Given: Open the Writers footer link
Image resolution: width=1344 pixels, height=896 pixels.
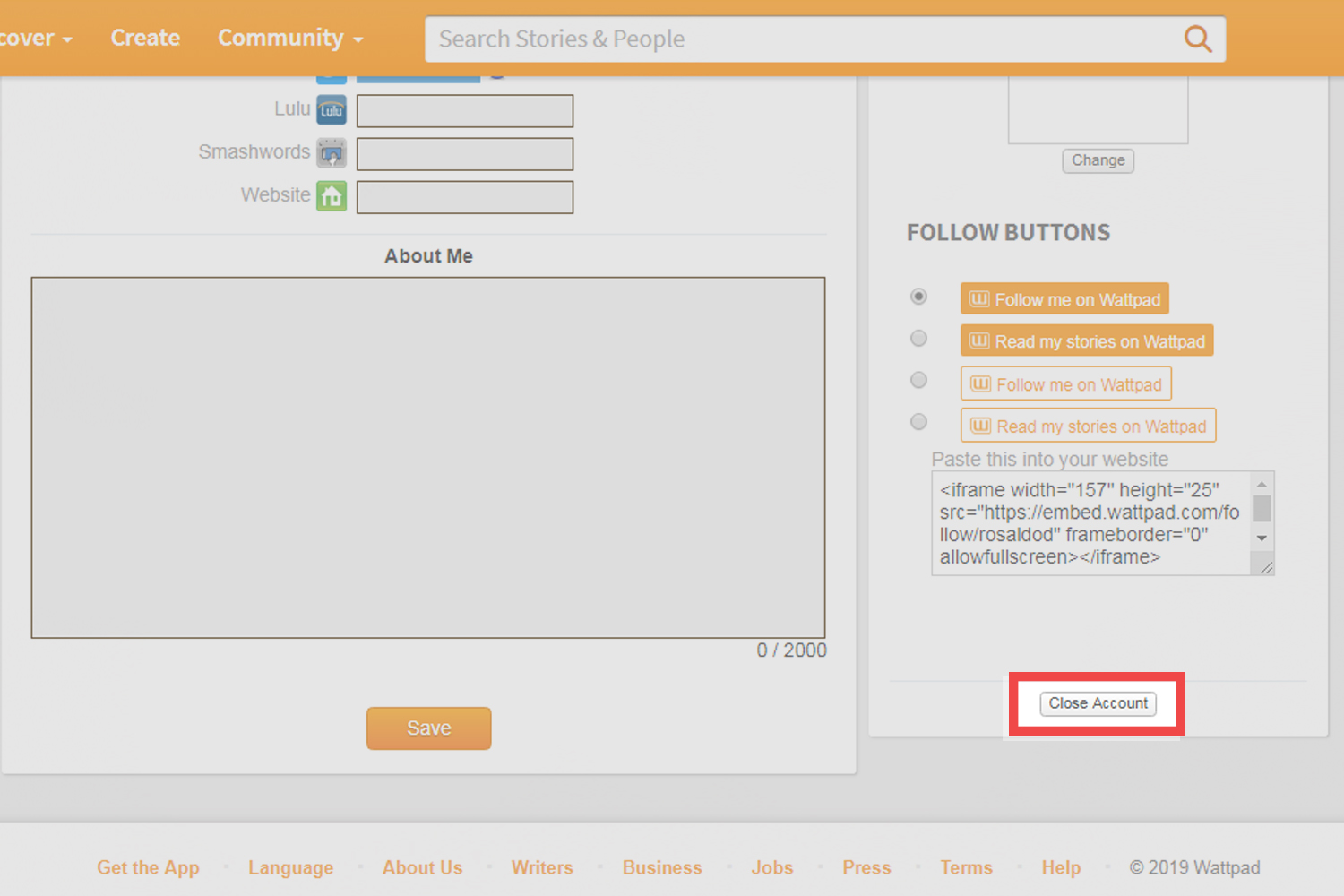Looking at the screenshot, I should point(541,866).
